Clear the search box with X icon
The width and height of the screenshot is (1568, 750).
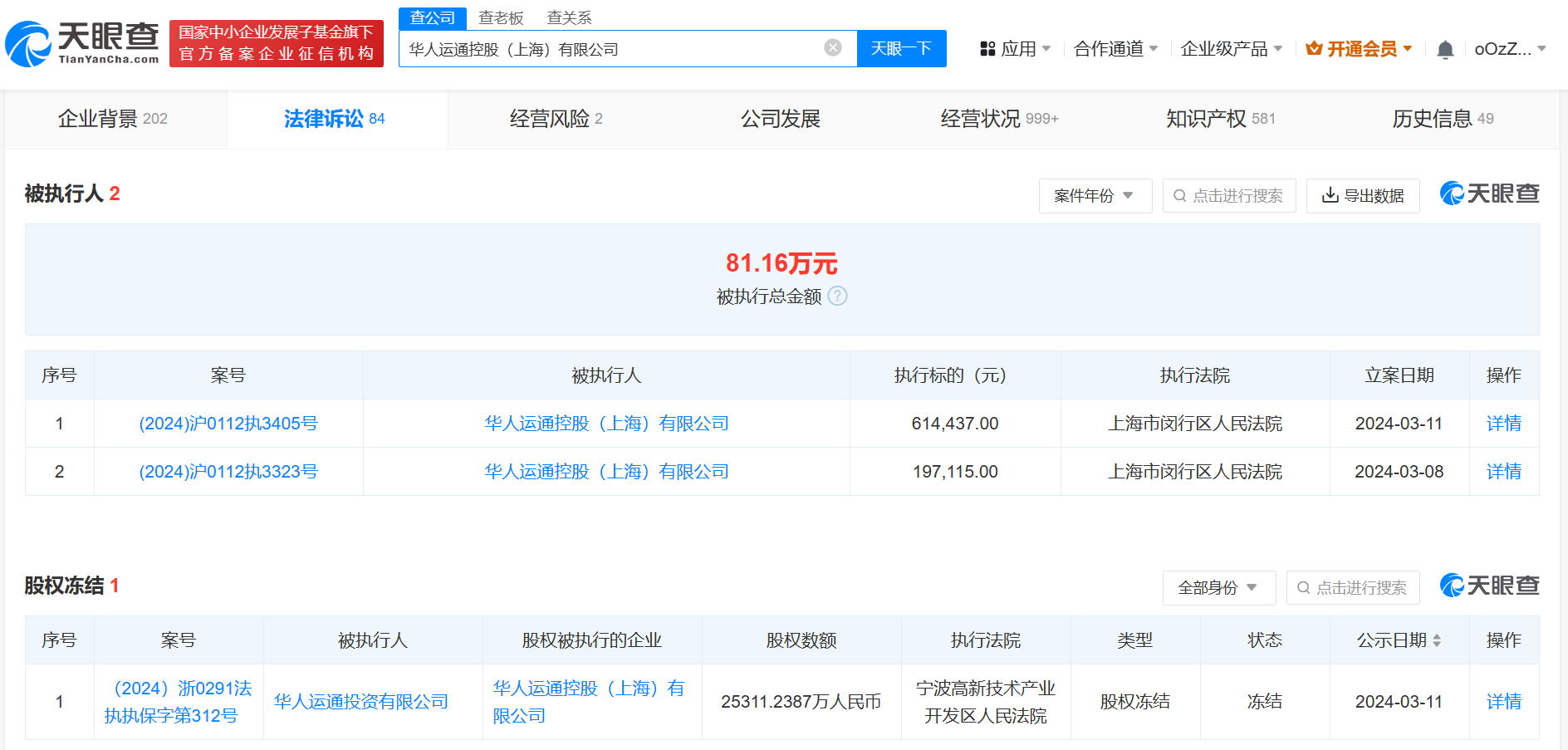(832, 48)
